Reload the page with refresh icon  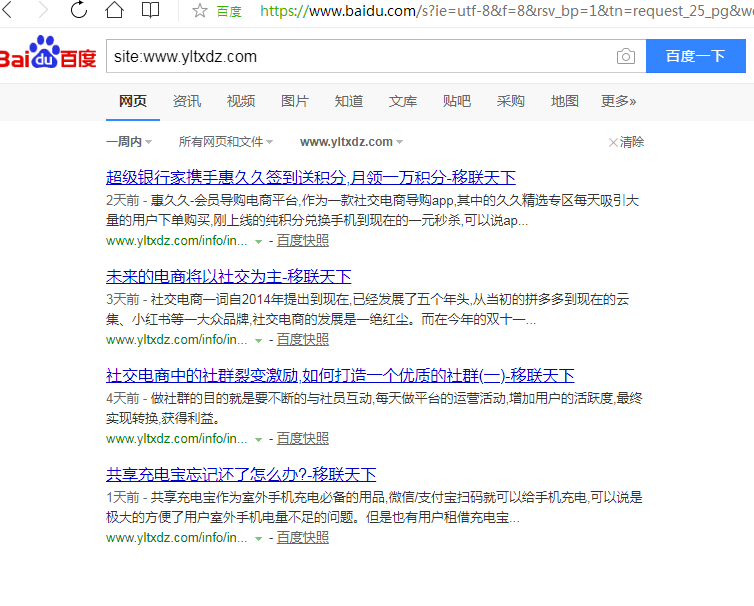[x=79, y=10]
